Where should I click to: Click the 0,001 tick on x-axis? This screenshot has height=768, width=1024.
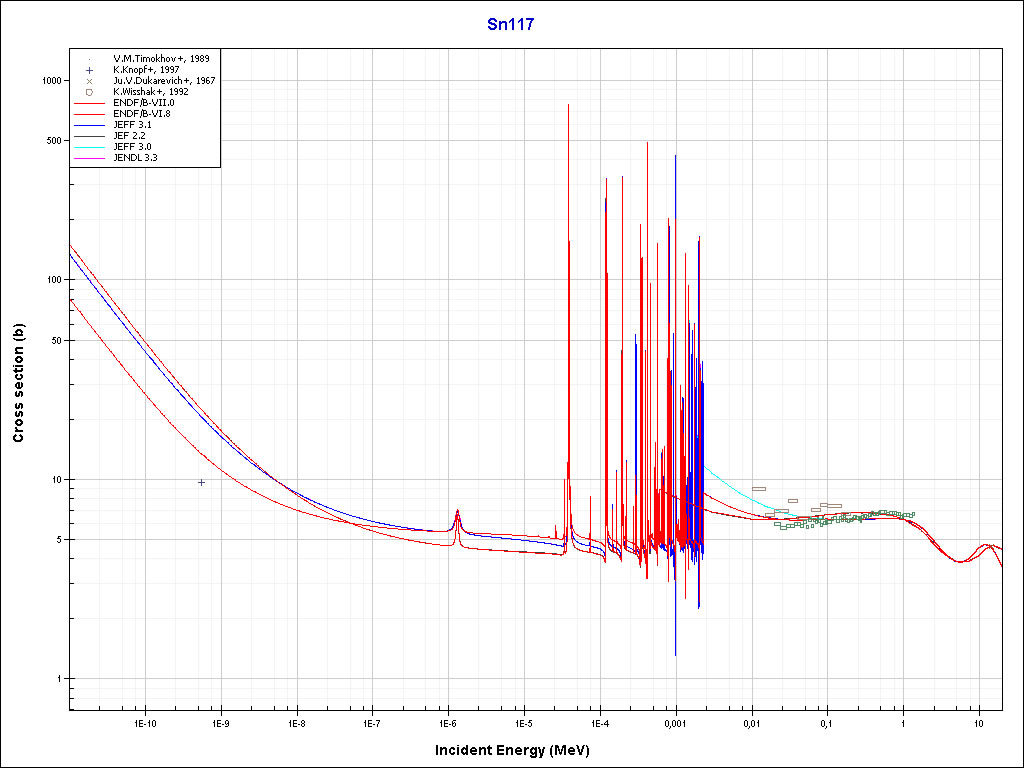675,722
